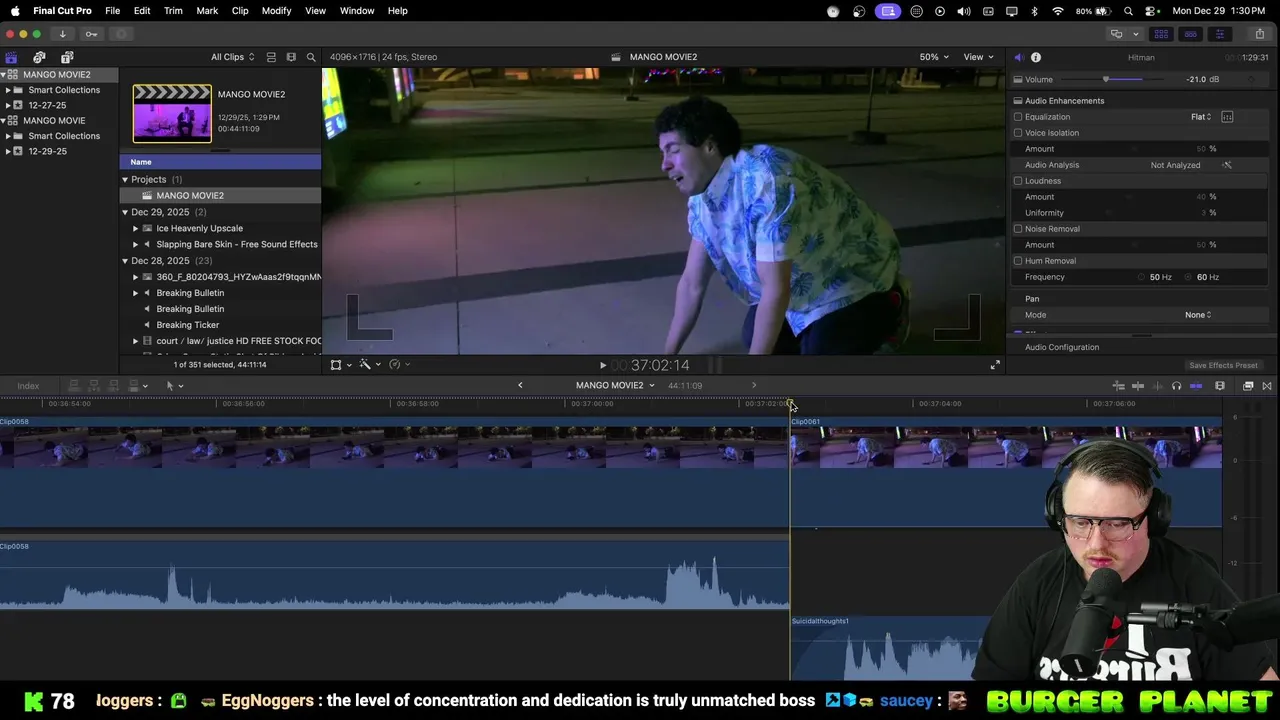Show the photos and audio sidebar

pyautogui.click(x=39, y=57)
